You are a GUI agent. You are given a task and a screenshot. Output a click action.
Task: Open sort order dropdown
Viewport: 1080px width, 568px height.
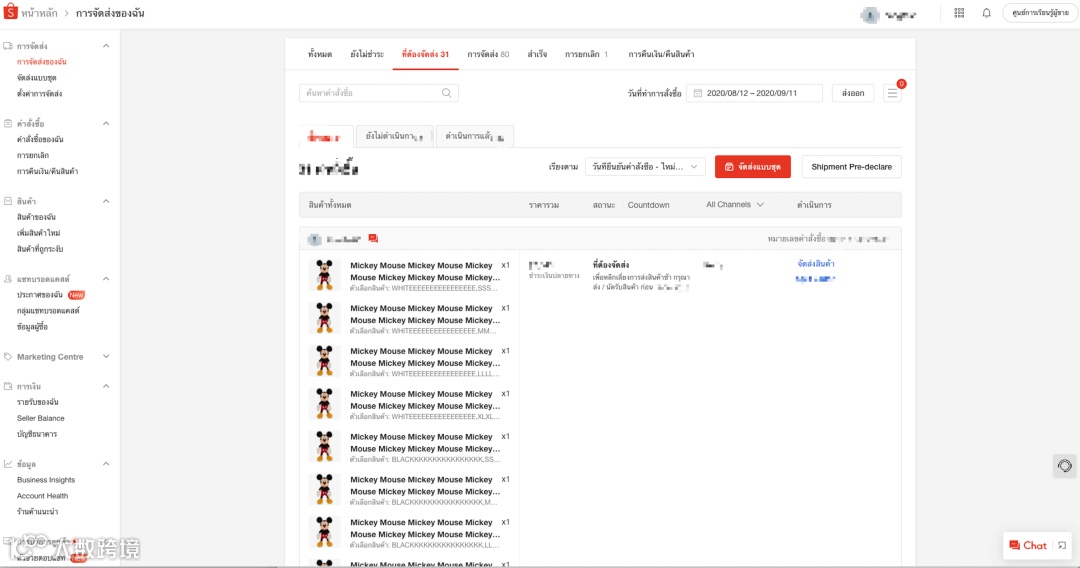pyautogui.click(x=645, y=167)
